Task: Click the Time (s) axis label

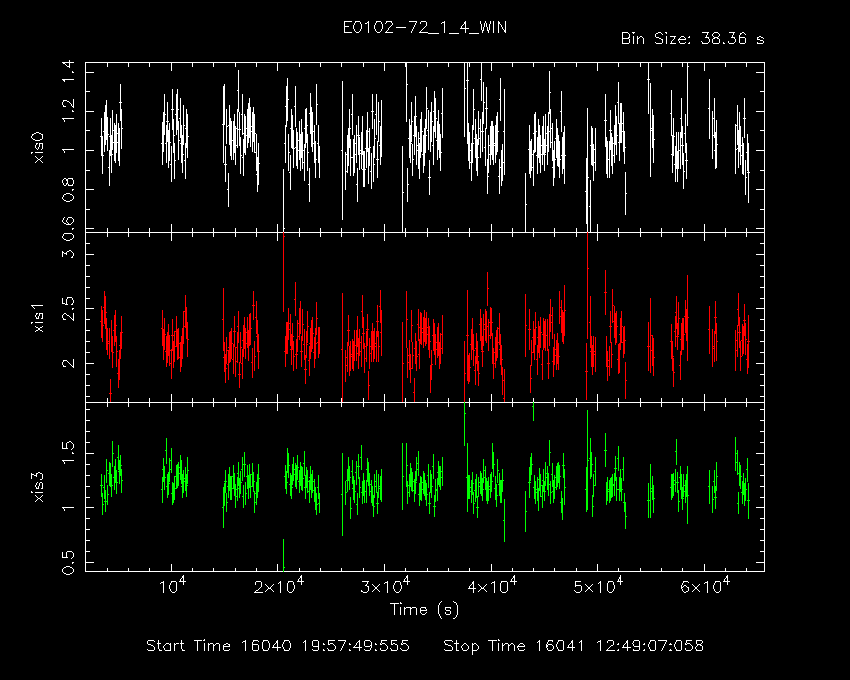Action: tap(424, 610)
